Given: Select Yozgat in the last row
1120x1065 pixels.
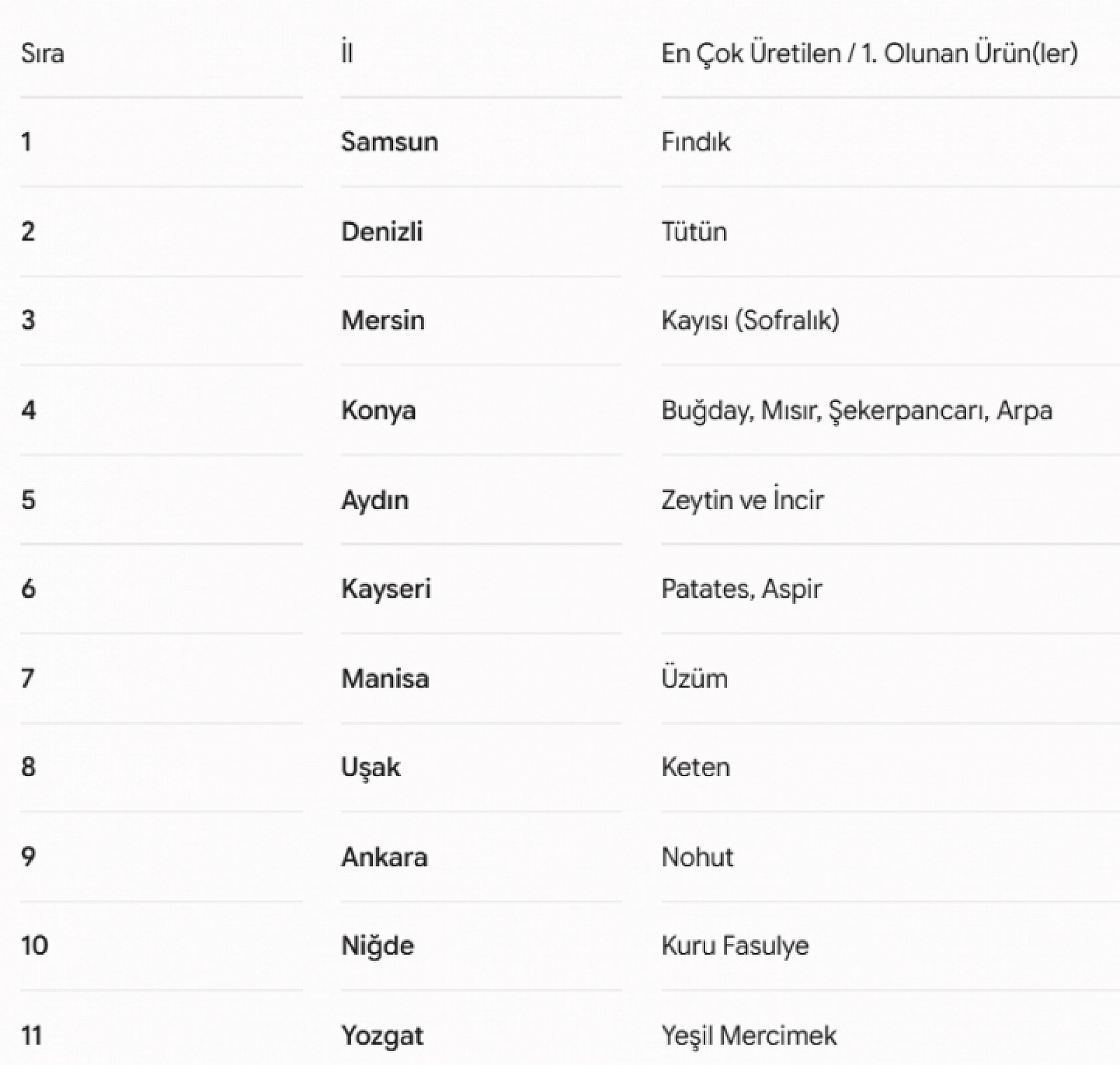Looking at the screenshot, I should tap(382, 1036).
